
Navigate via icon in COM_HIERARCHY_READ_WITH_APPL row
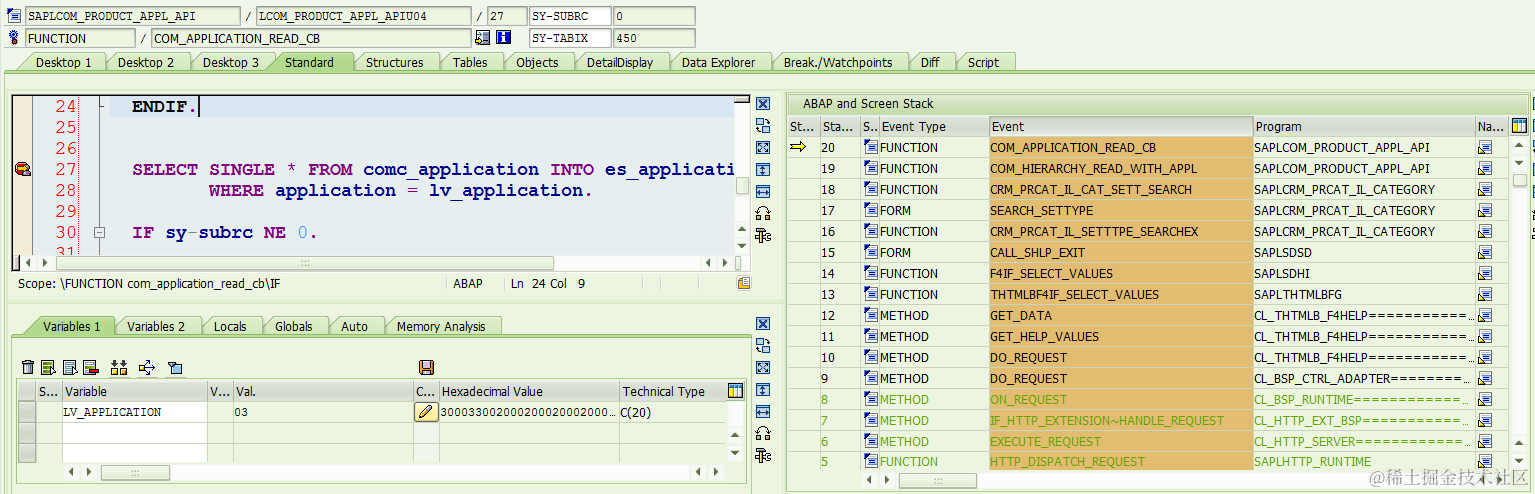(x=1485, y=168)
